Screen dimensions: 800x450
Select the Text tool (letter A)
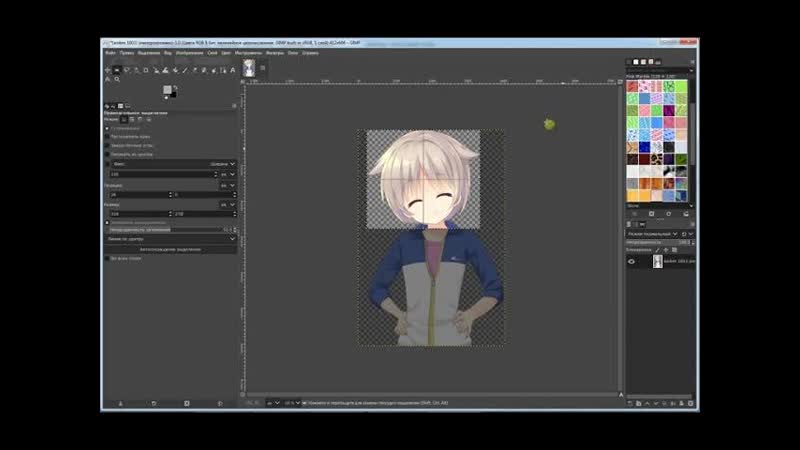(233, 70)
